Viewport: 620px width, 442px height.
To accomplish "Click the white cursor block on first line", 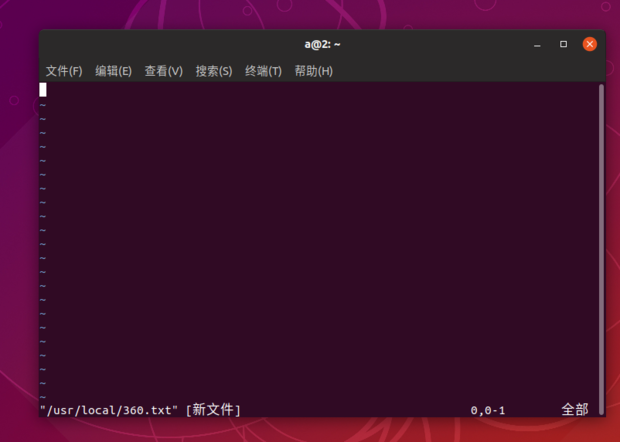I will 43,90.
